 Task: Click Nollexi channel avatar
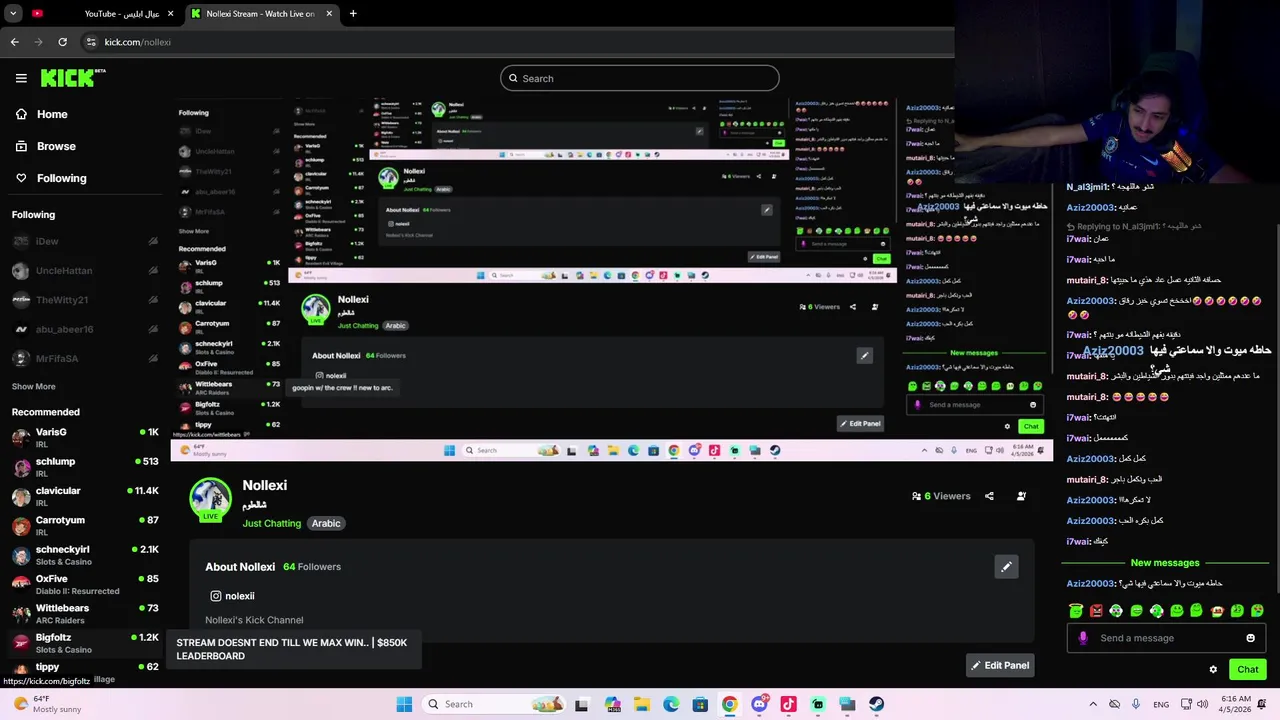point(210,499)
